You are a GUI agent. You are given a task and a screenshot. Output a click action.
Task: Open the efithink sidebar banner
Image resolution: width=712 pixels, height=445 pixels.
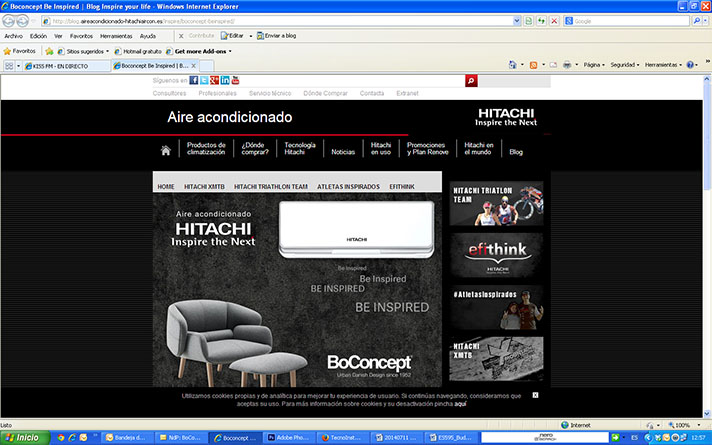pyautogui.click(x=496, y=255)
